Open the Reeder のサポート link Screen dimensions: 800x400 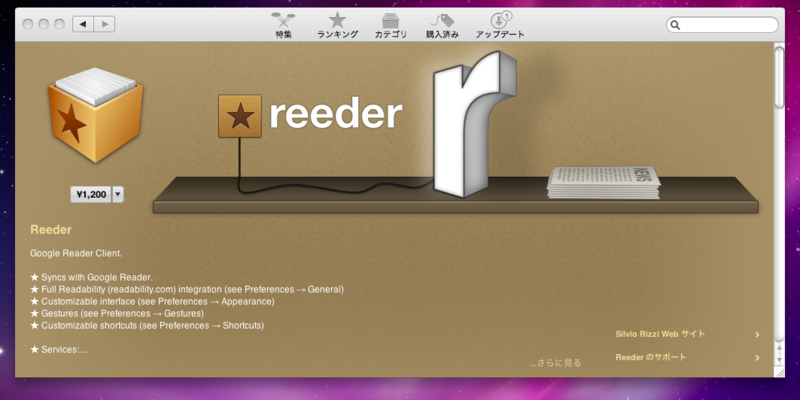pyautogui.click(x=651, y=358)
